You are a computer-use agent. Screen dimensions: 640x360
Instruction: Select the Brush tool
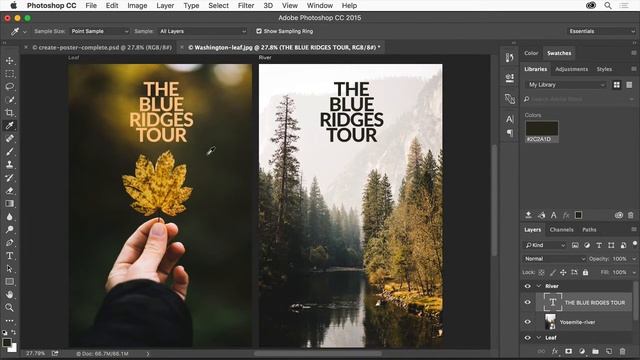[9, 151]
